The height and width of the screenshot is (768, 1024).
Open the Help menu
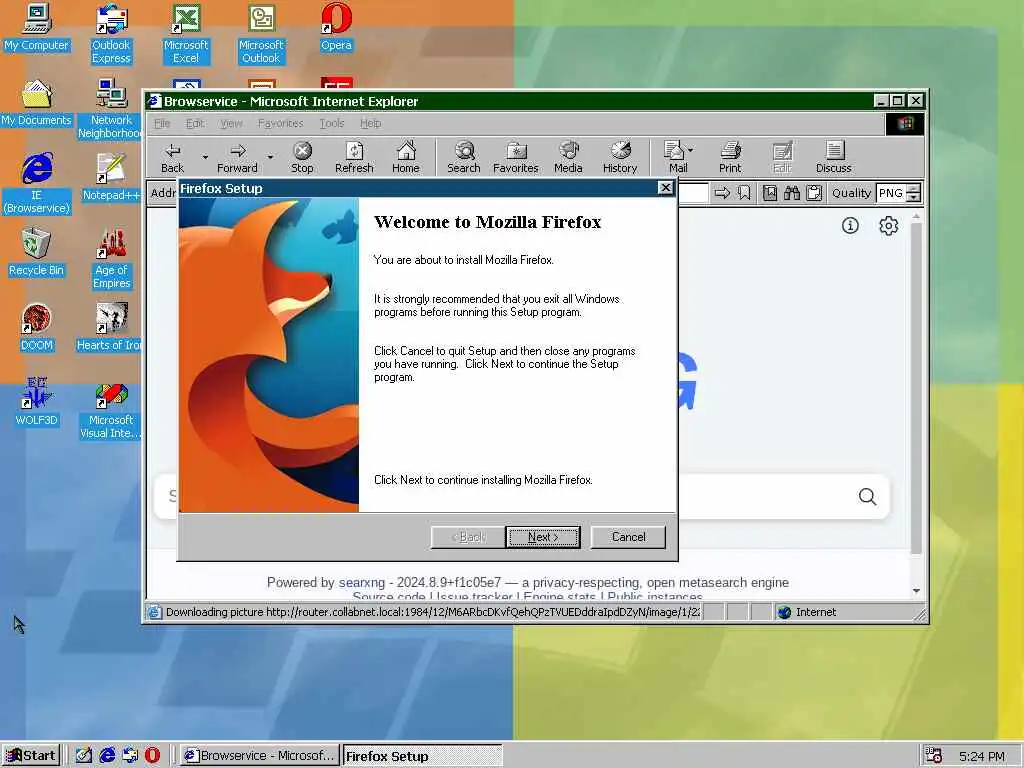[x=370, y=123]
